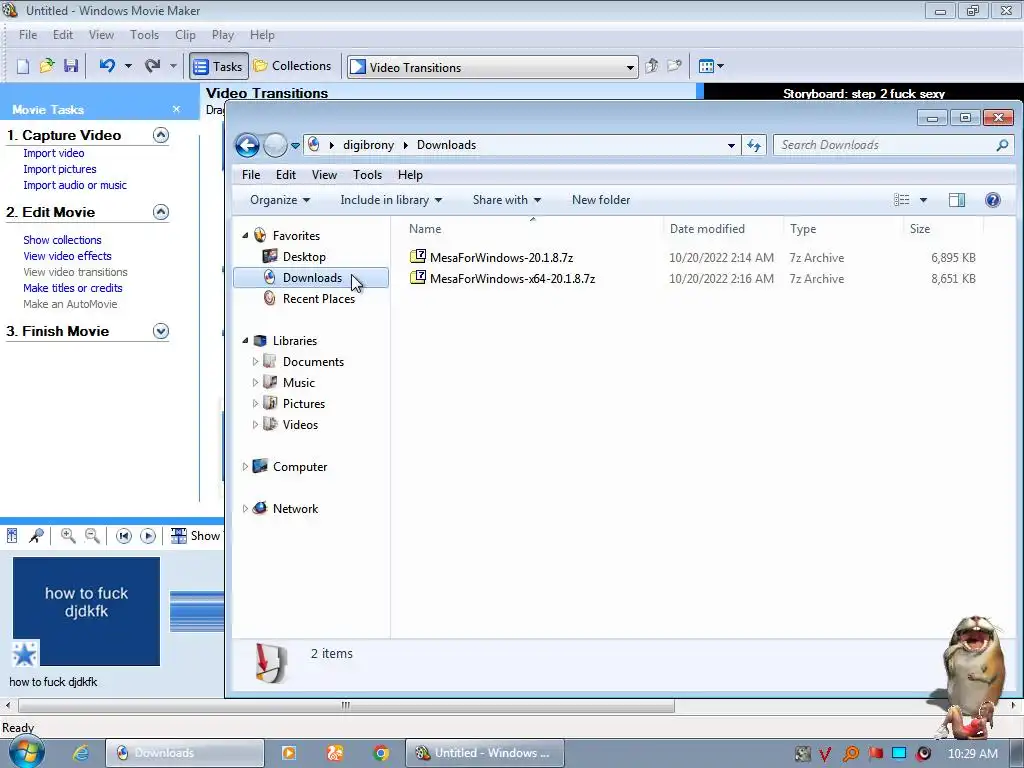Click video effect star icon on storyboard clip
Image resolution: width=1024 pixels, height=768 pixels.
coord(25,654)
